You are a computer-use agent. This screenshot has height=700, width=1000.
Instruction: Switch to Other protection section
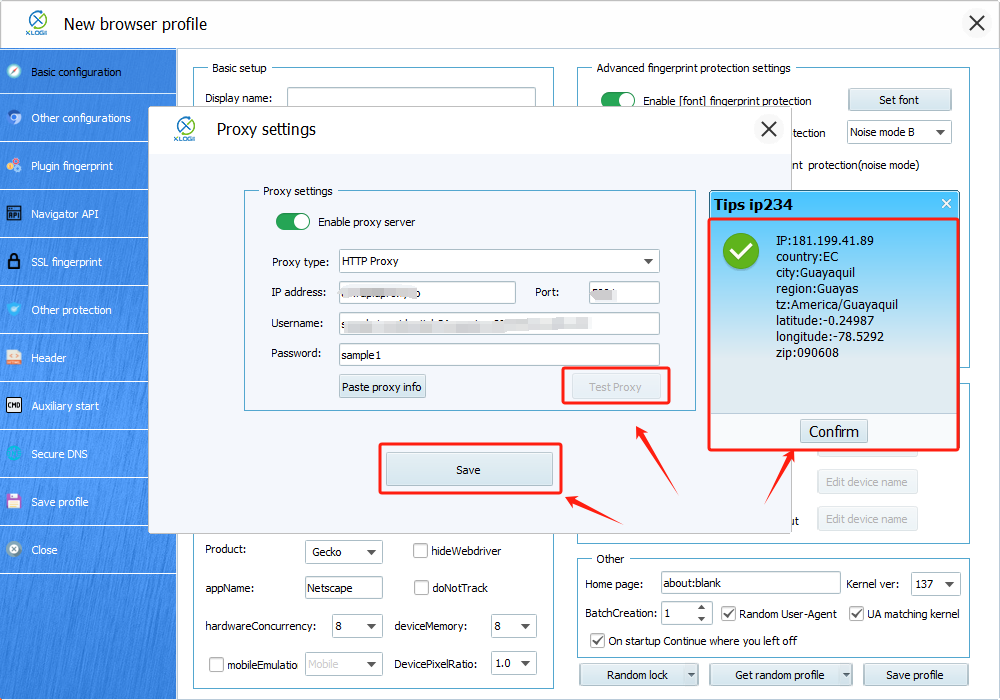[71, 310]
